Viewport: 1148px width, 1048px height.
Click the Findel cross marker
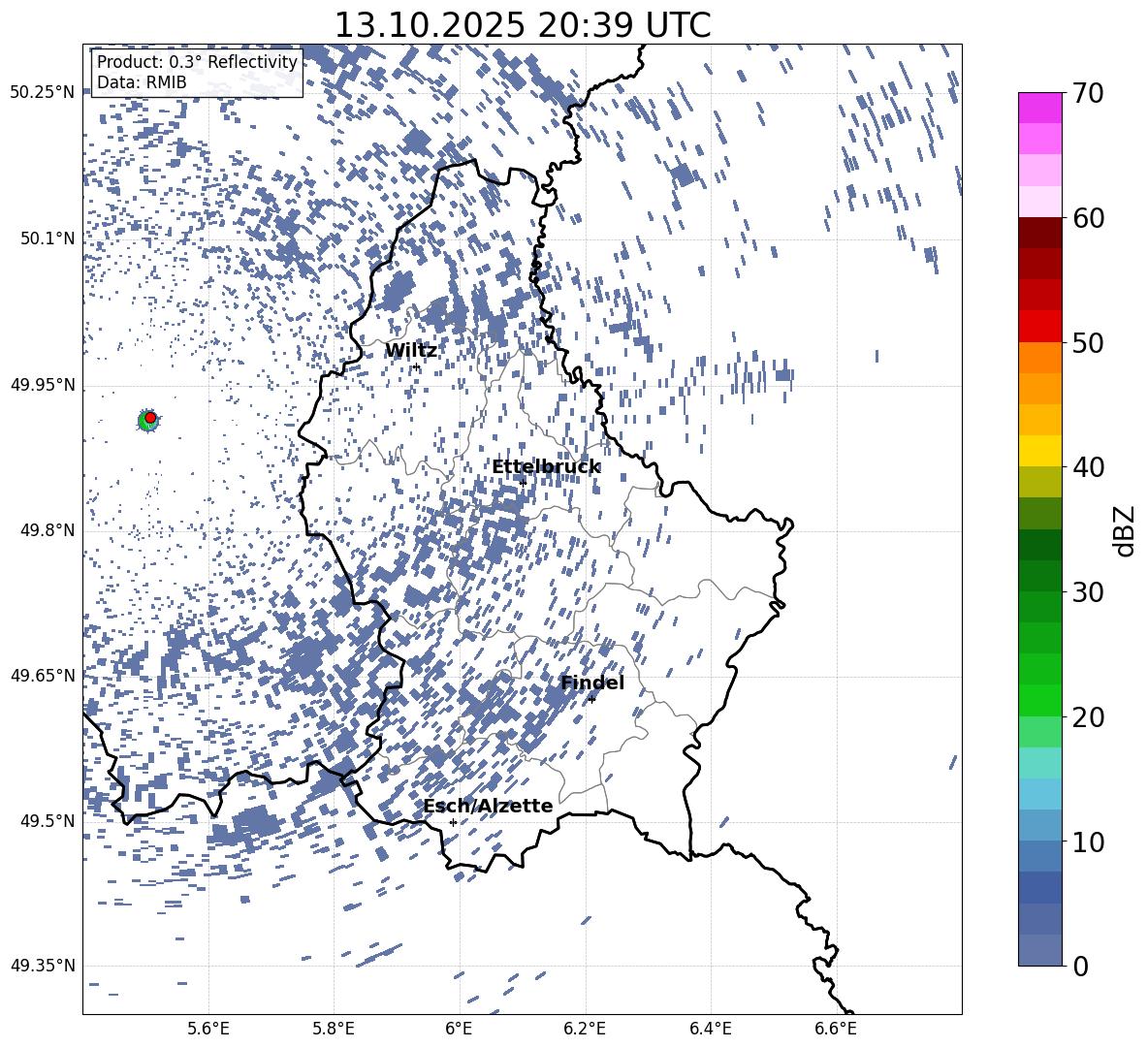coord(591,700)
